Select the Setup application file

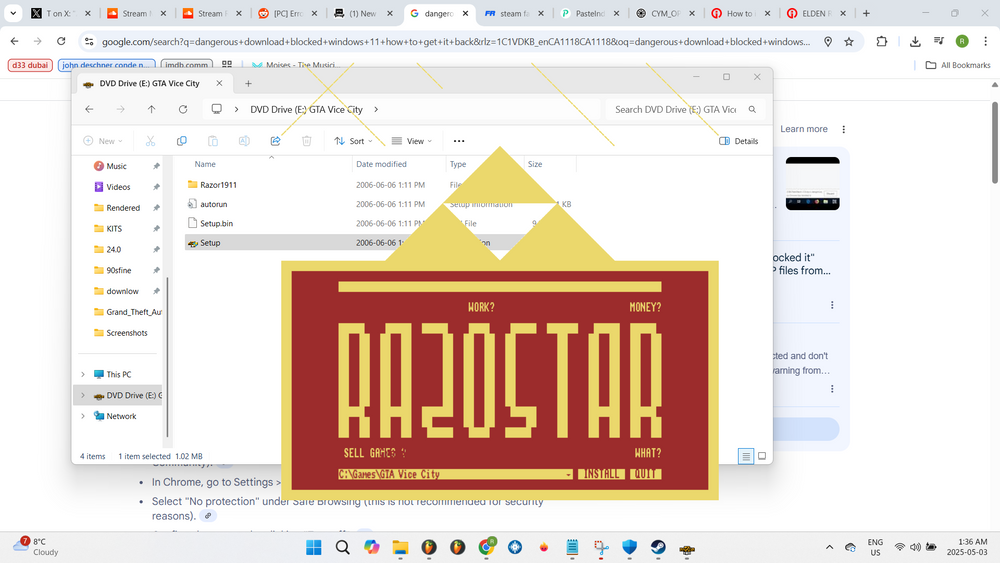(x=210, y=242)
